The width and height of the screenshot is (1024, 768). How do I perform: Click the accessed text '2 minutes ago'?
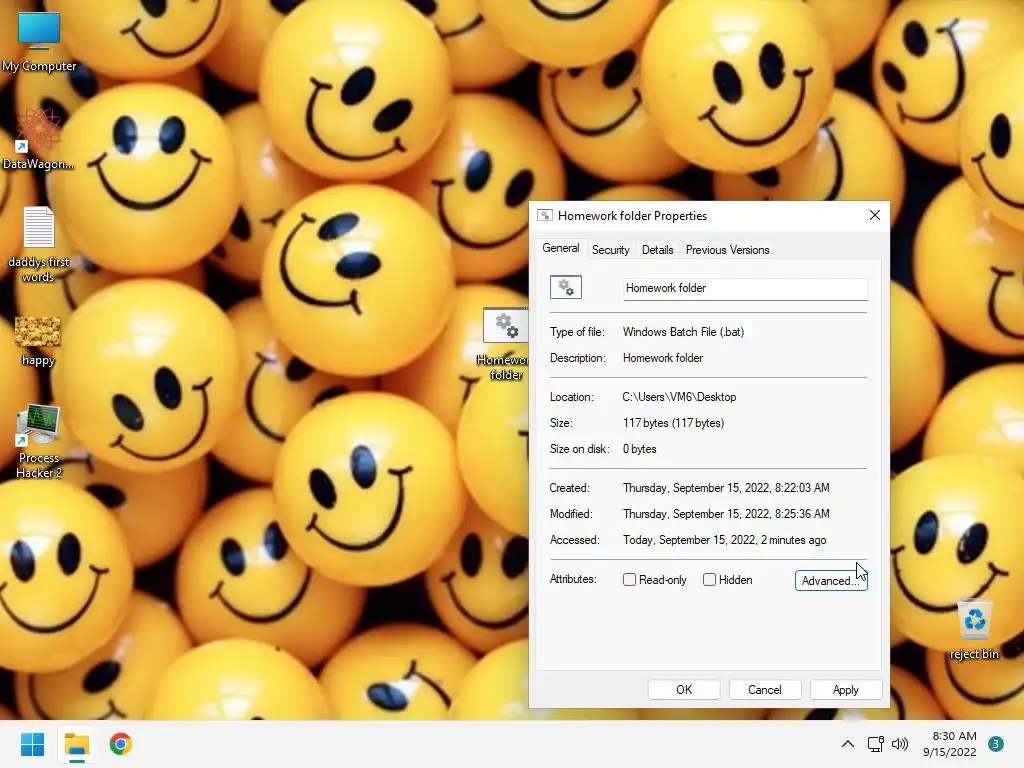pos(793,540)
